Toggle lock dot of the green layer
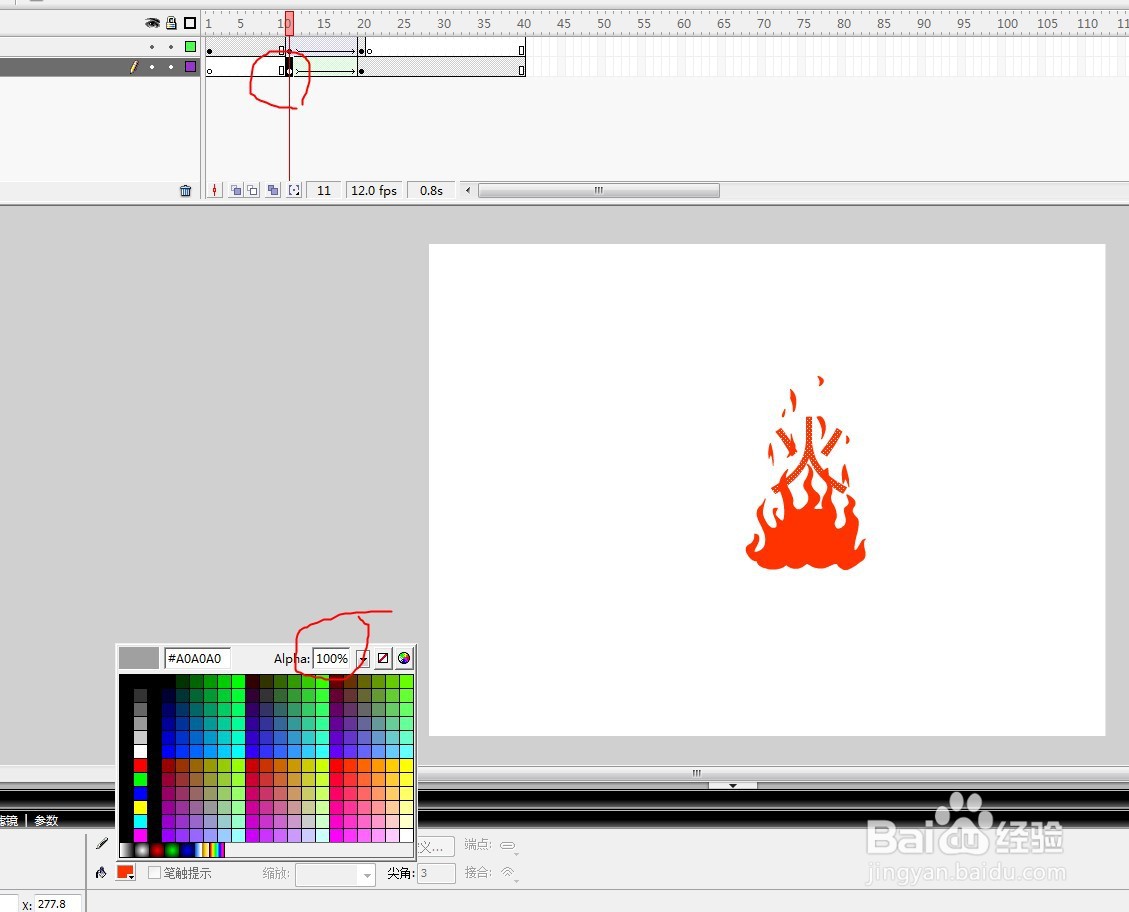The height and width of the screenshot is (912, 1129). click(x=171, y=47)
